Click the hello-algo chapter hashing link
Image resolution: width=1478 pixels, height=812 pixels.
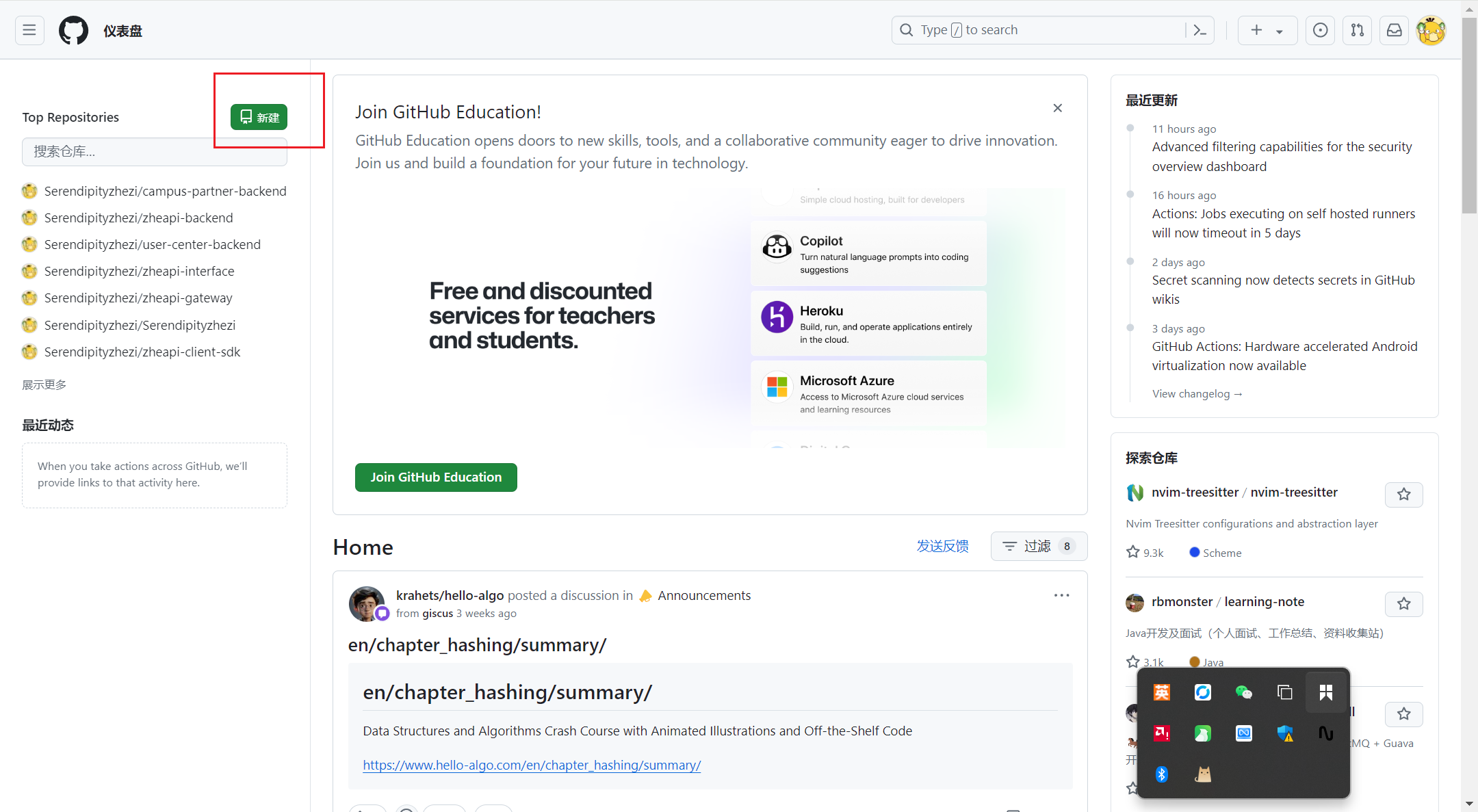(532, 764)
